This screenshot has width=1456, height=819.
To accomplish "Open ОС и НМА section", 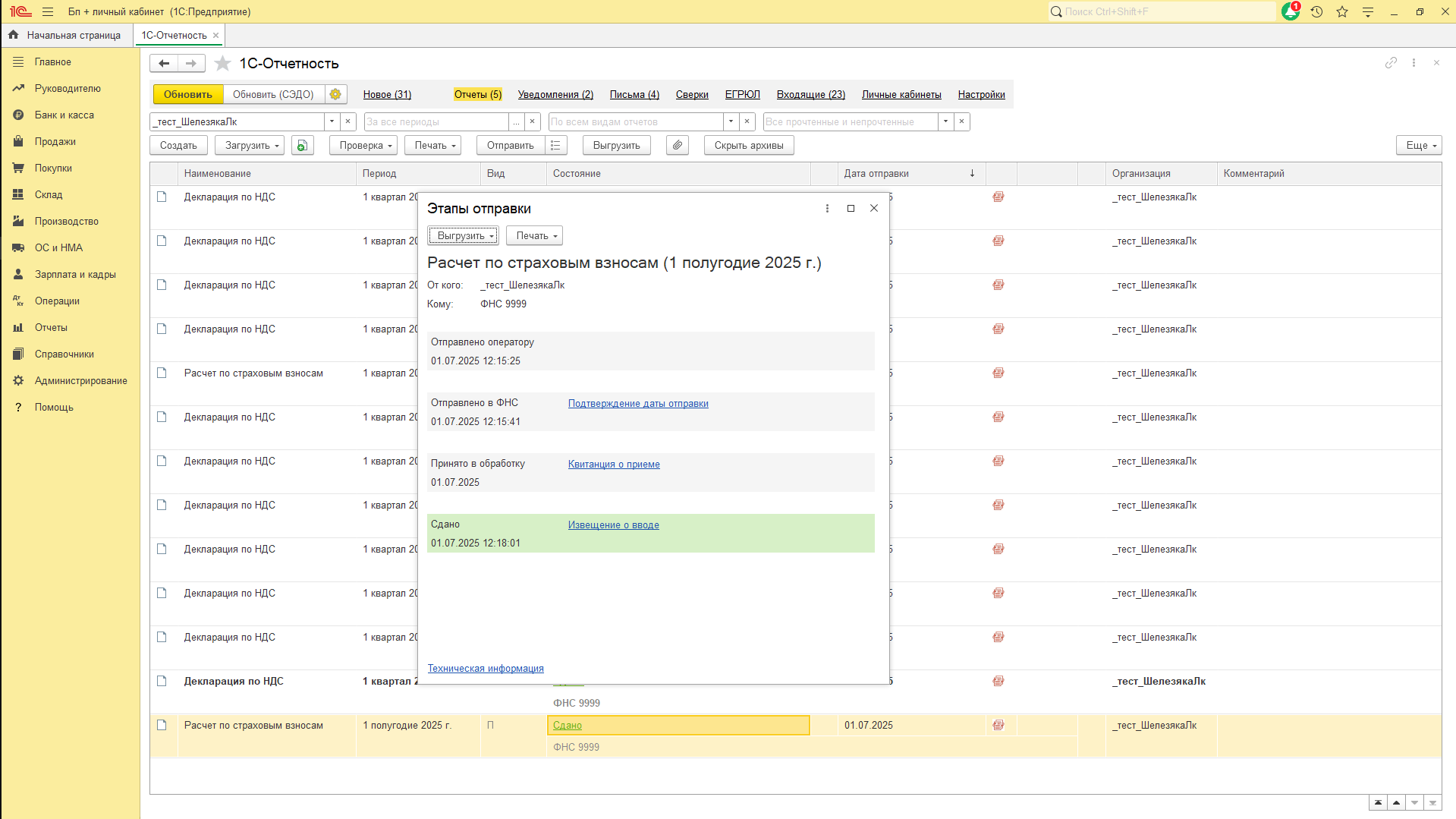I will tap(58, 248).
